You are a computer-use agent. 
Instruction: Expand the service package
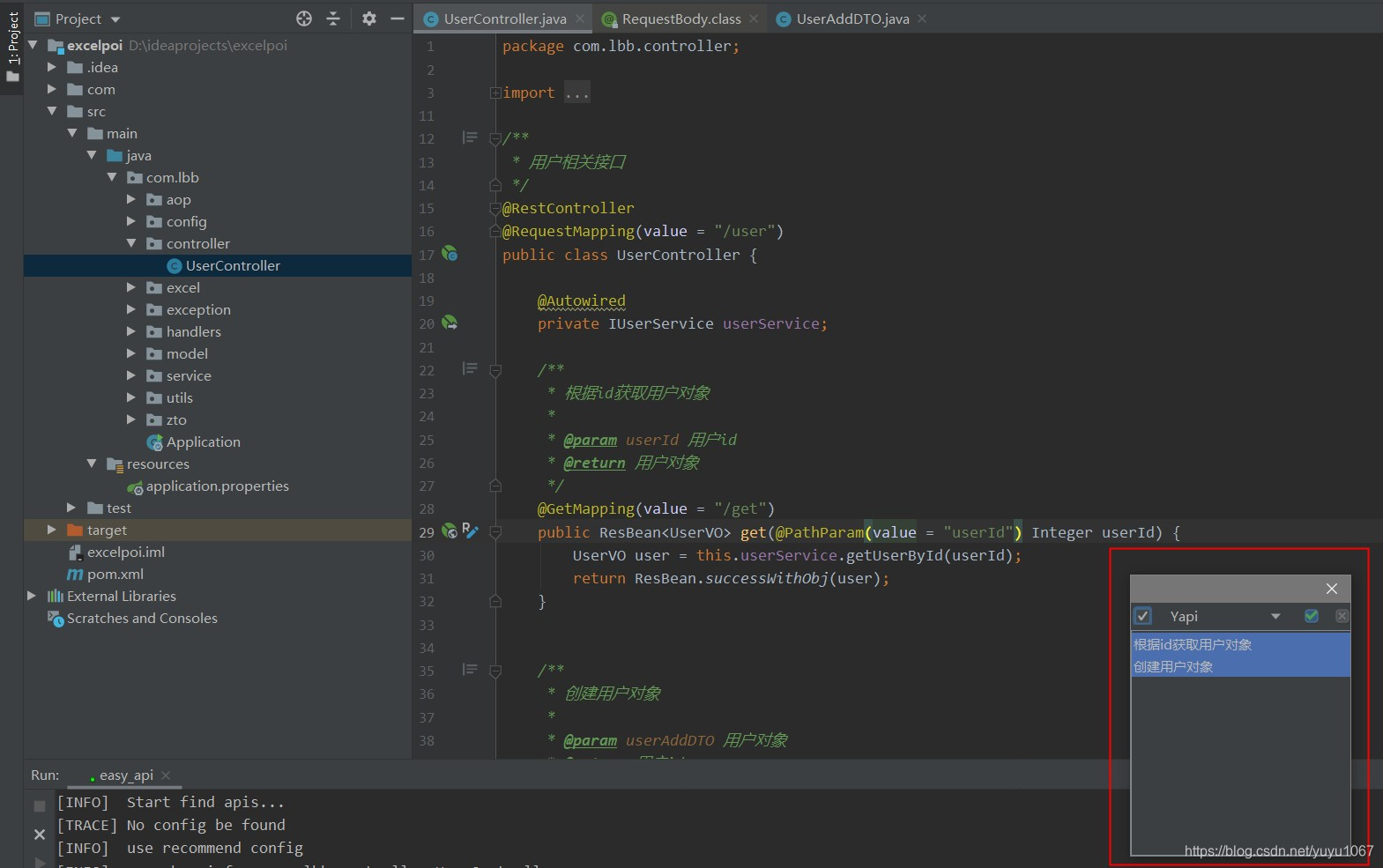[131, 375]
